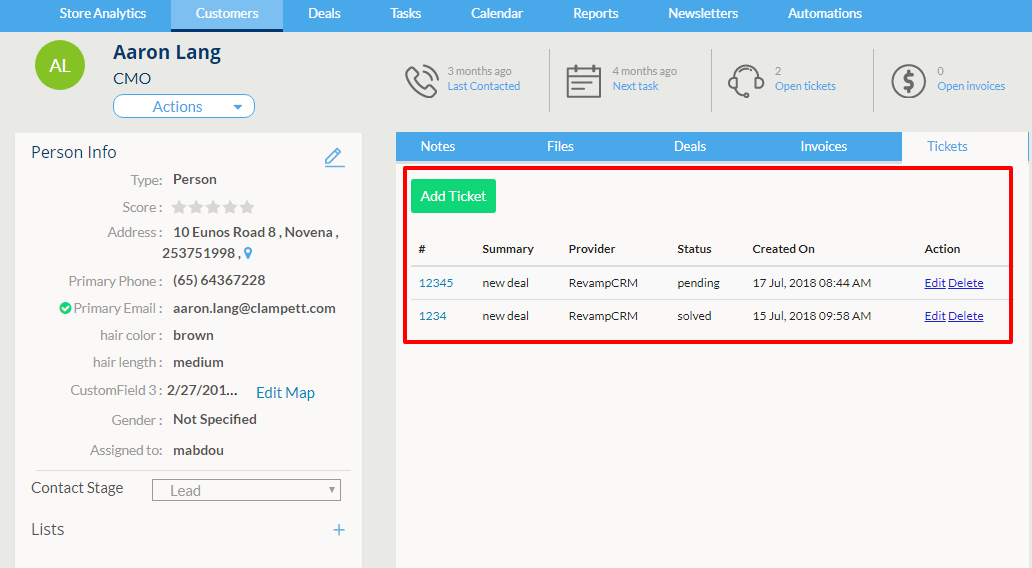Image resolution: width=1032 pixels, height=568 pixels.
Task: Open the Calendar menu
Action: (497, 13)
